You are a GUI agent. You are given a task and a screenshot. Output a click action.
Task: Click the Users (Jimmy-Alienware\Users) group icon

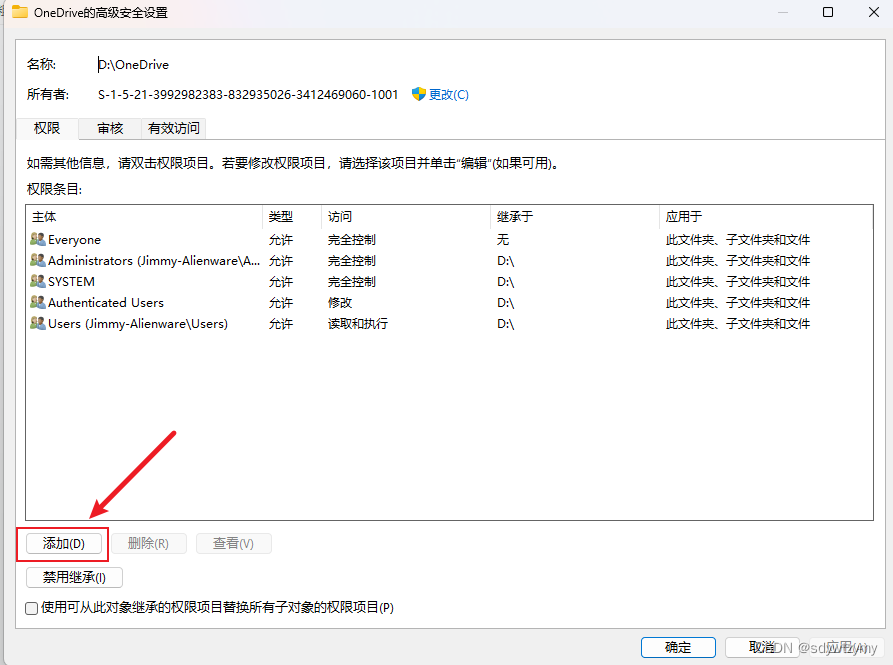tap(38, 323)
